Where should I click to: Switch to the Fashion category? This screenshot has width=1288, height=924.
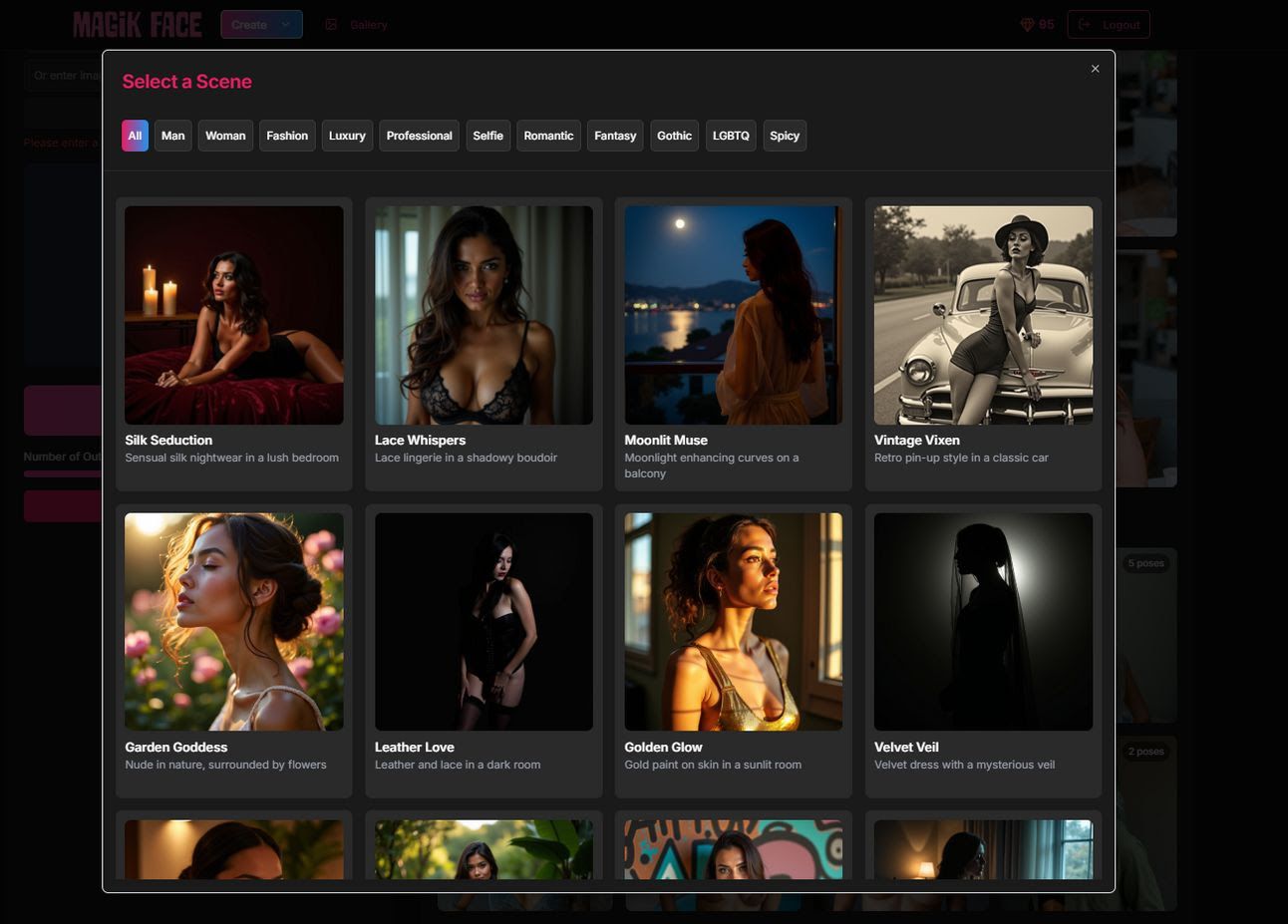pyautogui.click(x=287, y=136)
